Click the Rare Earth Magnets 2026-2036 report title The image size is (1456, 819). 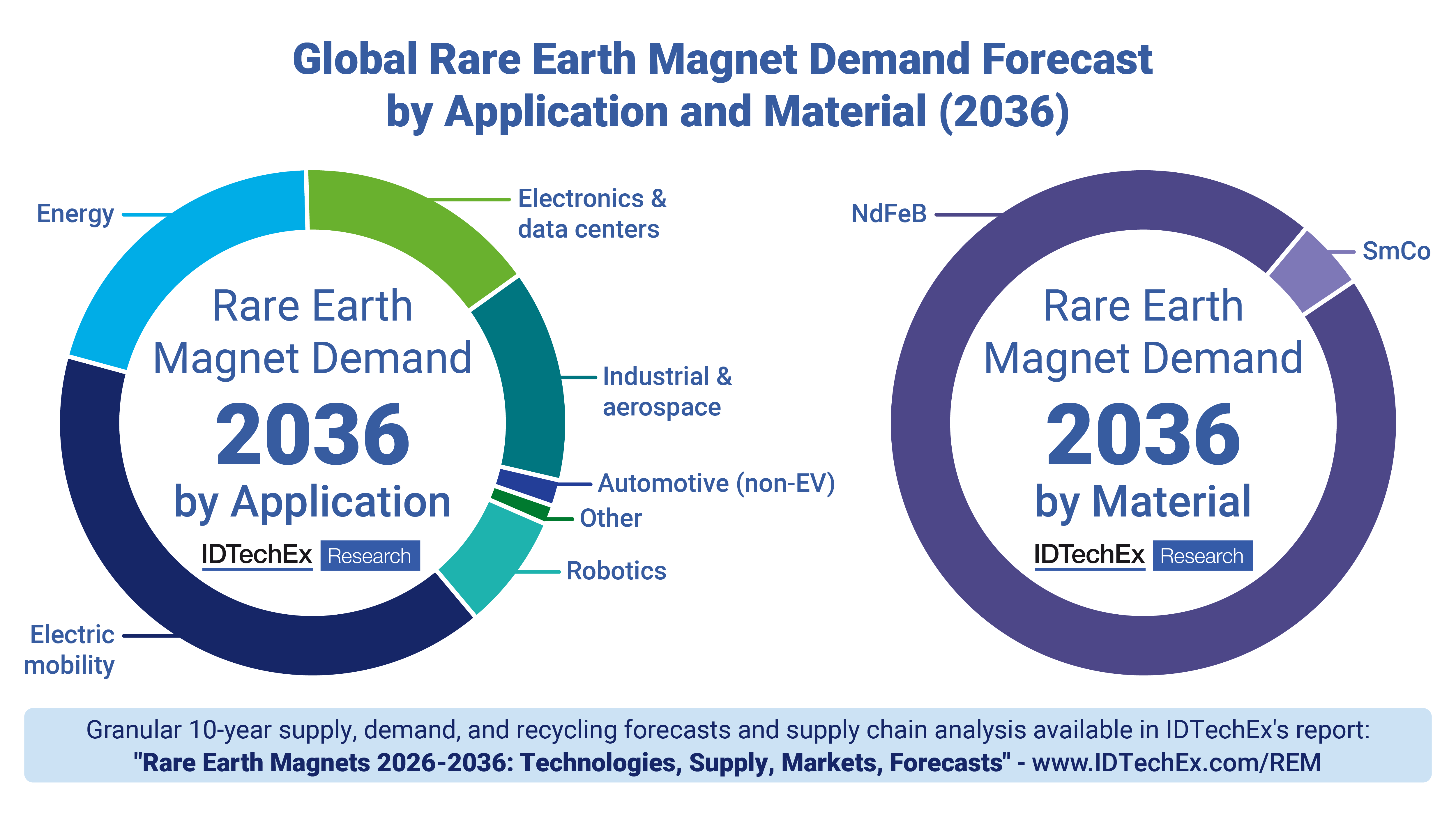point(571,763)
